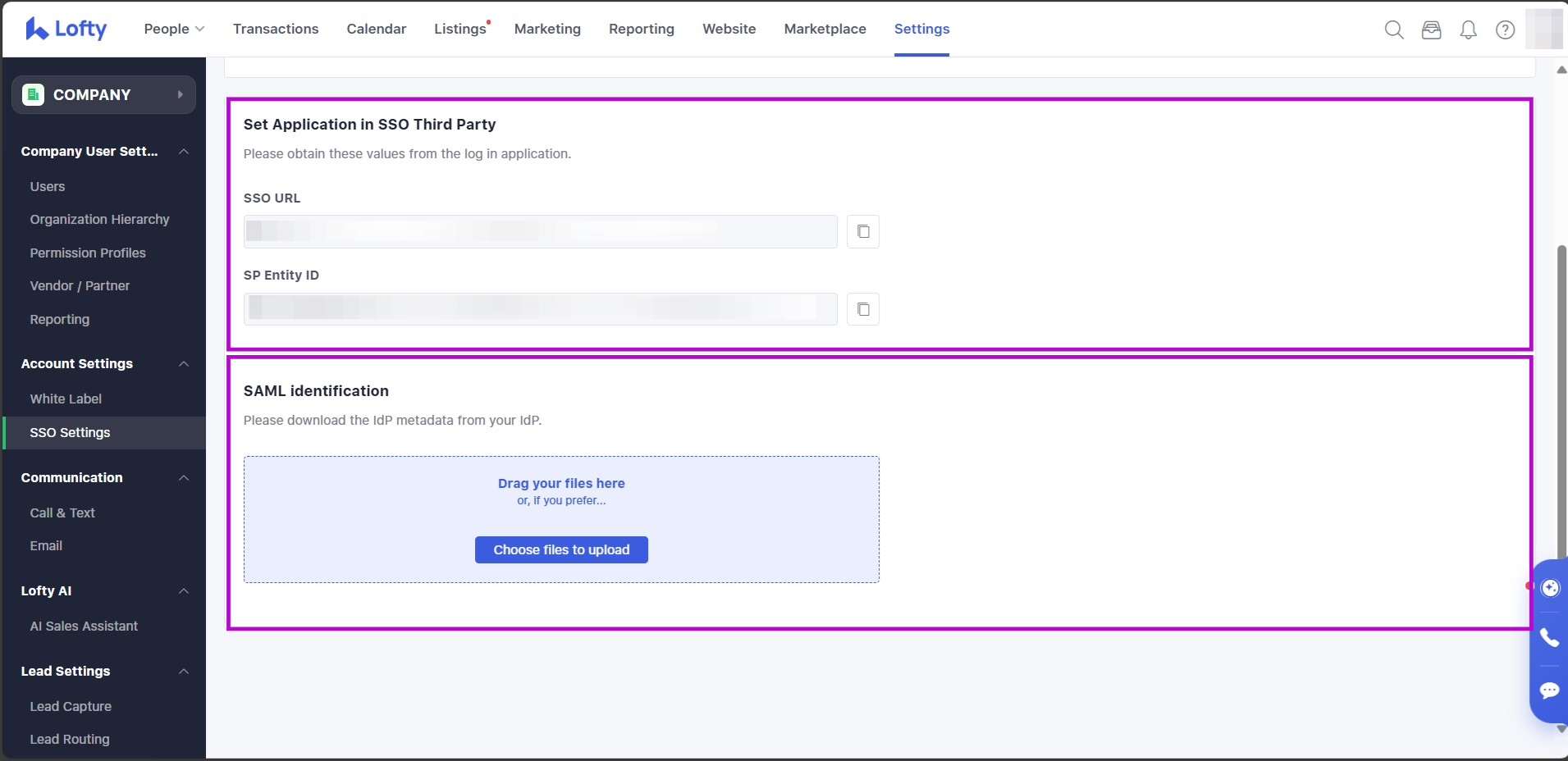Open Permission Profiles in sidebar

88,253
